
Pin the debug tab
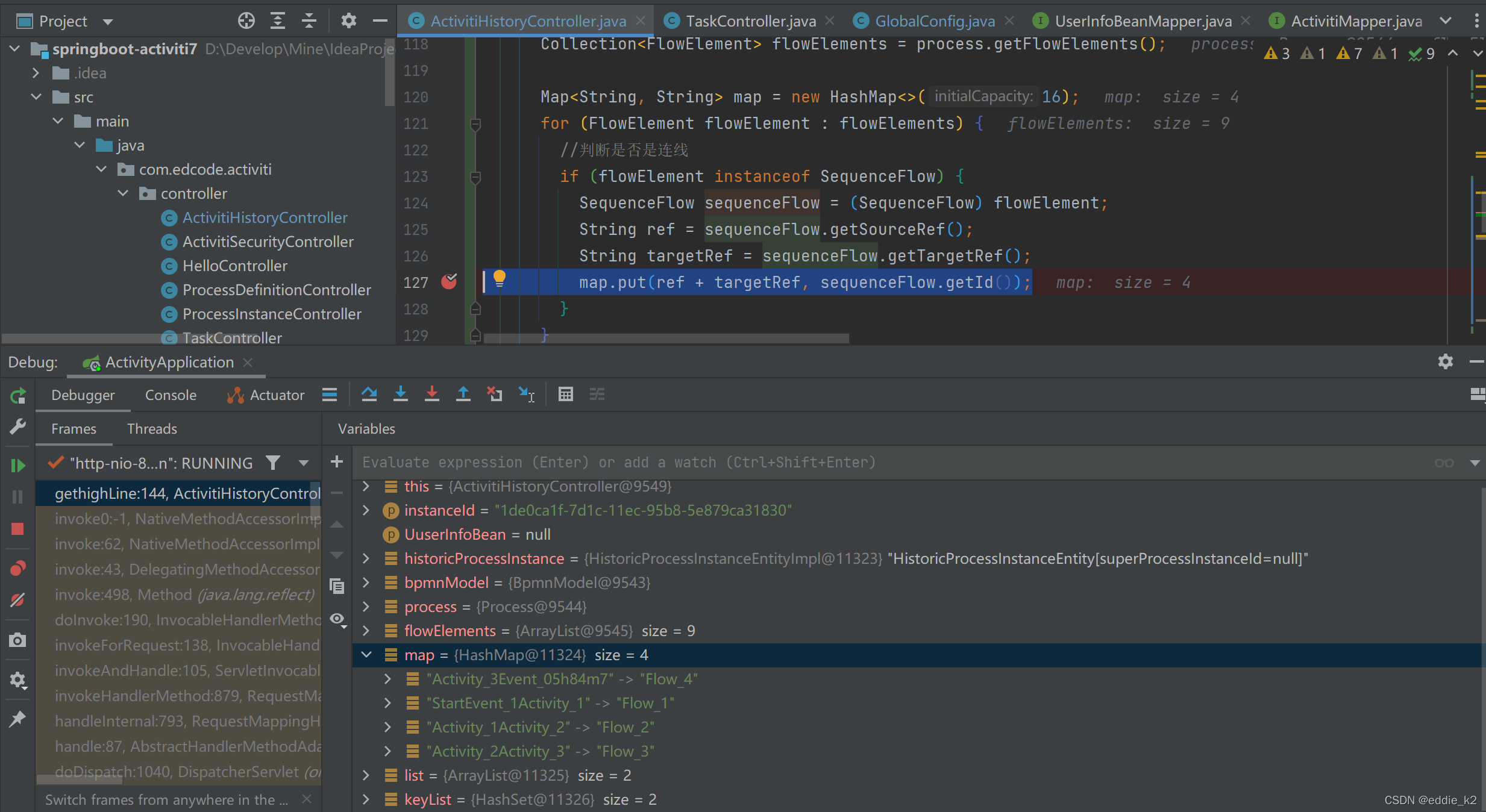(x=17, y=719)
